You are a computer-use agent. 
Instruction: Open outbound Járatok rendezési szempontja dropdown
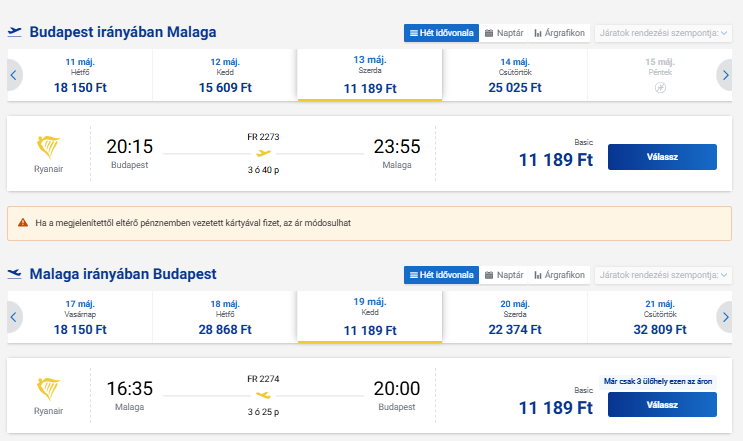click(x=664, y=33)
